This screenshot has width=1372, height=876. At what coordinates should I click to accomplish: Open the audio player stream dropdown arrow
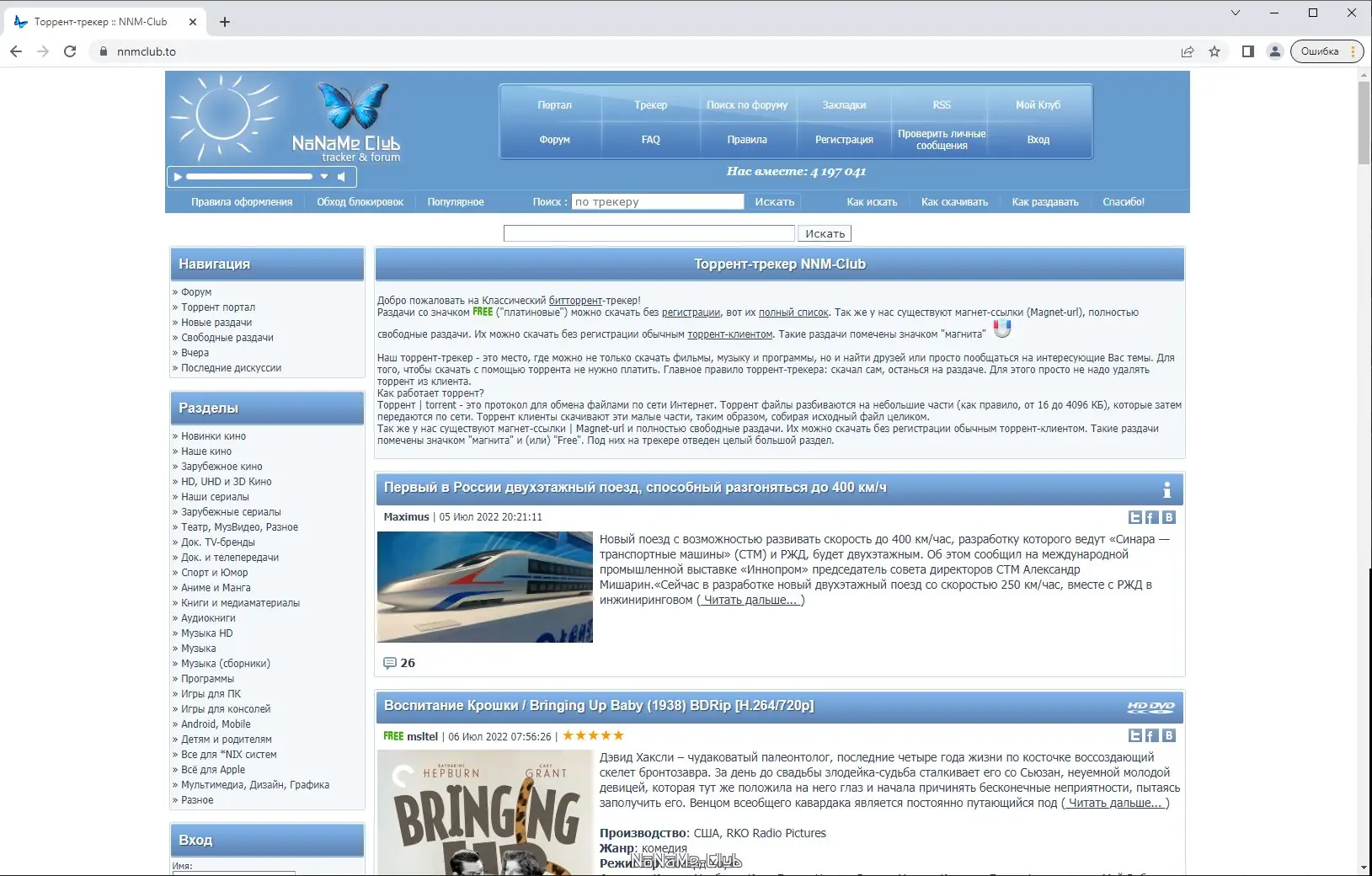coord(324,177)
